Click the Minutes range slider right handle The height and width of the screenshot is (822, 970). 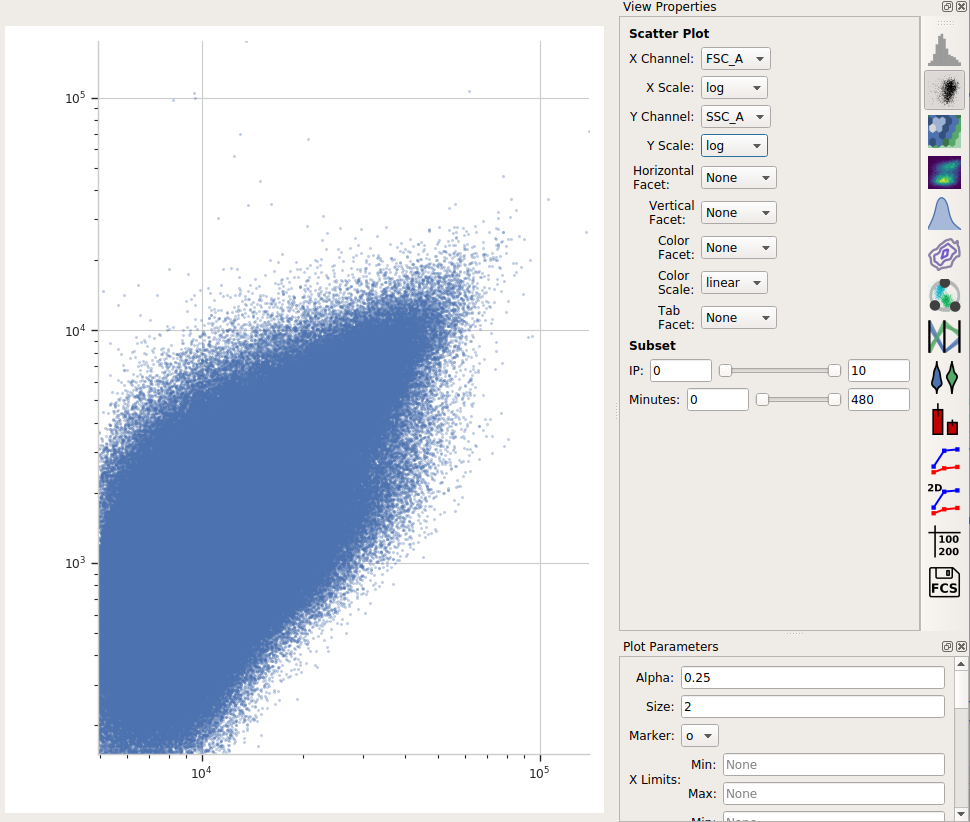835,400
